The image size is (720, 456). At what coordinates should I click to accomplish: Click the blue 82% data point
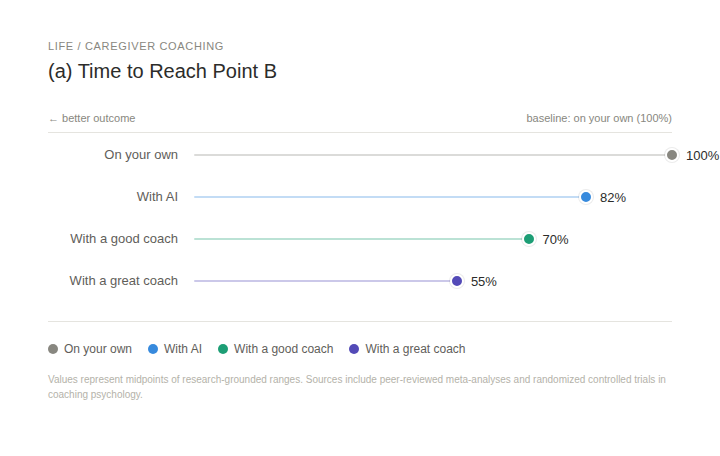[586, 197]
